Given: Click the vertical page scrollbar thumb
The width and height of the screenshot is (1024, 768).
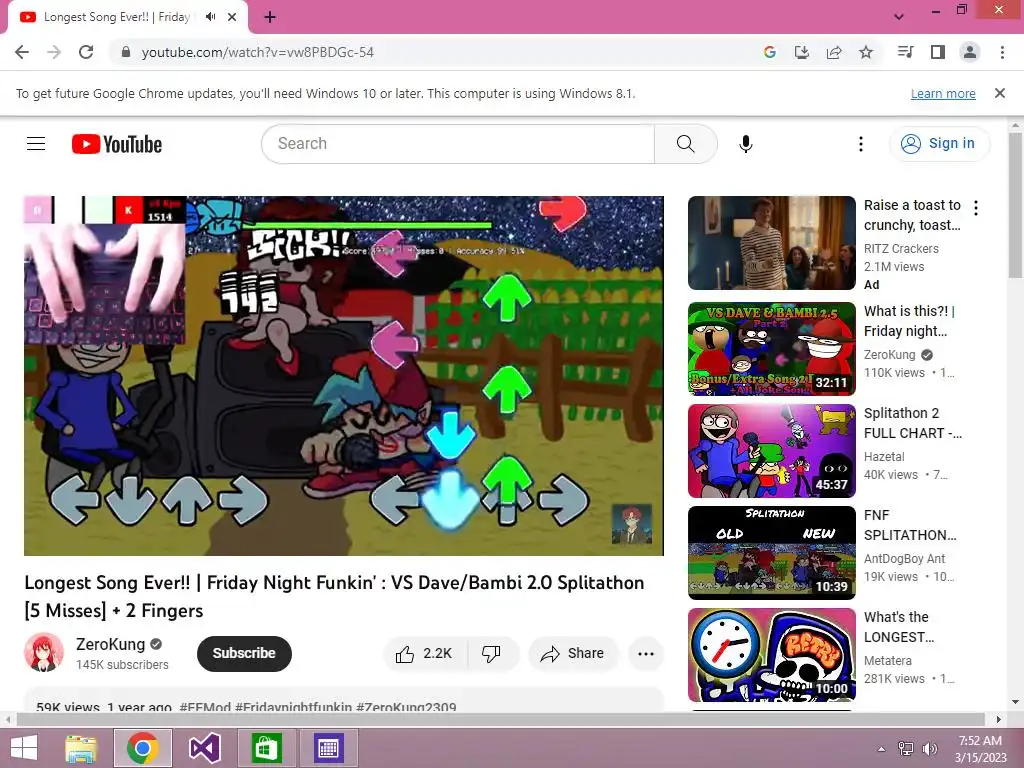Looking at the screenshot, I should coord(1015,205).
